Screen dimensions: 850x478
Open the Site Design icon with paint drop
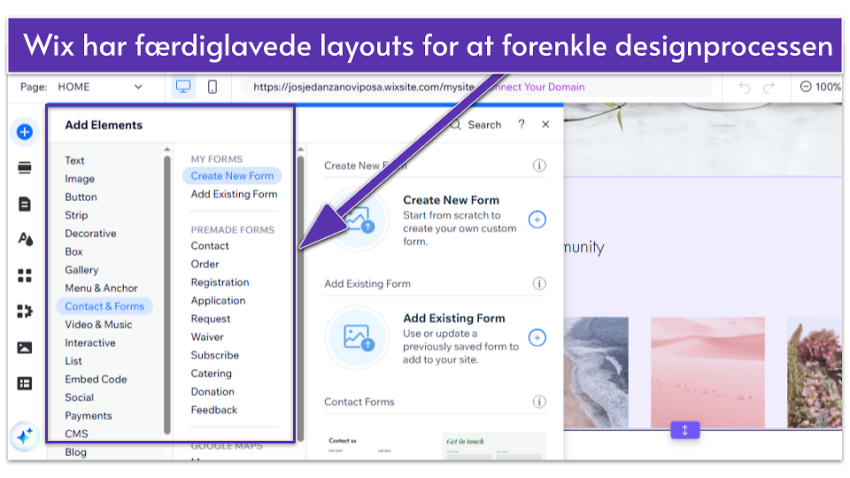point(25,239)
